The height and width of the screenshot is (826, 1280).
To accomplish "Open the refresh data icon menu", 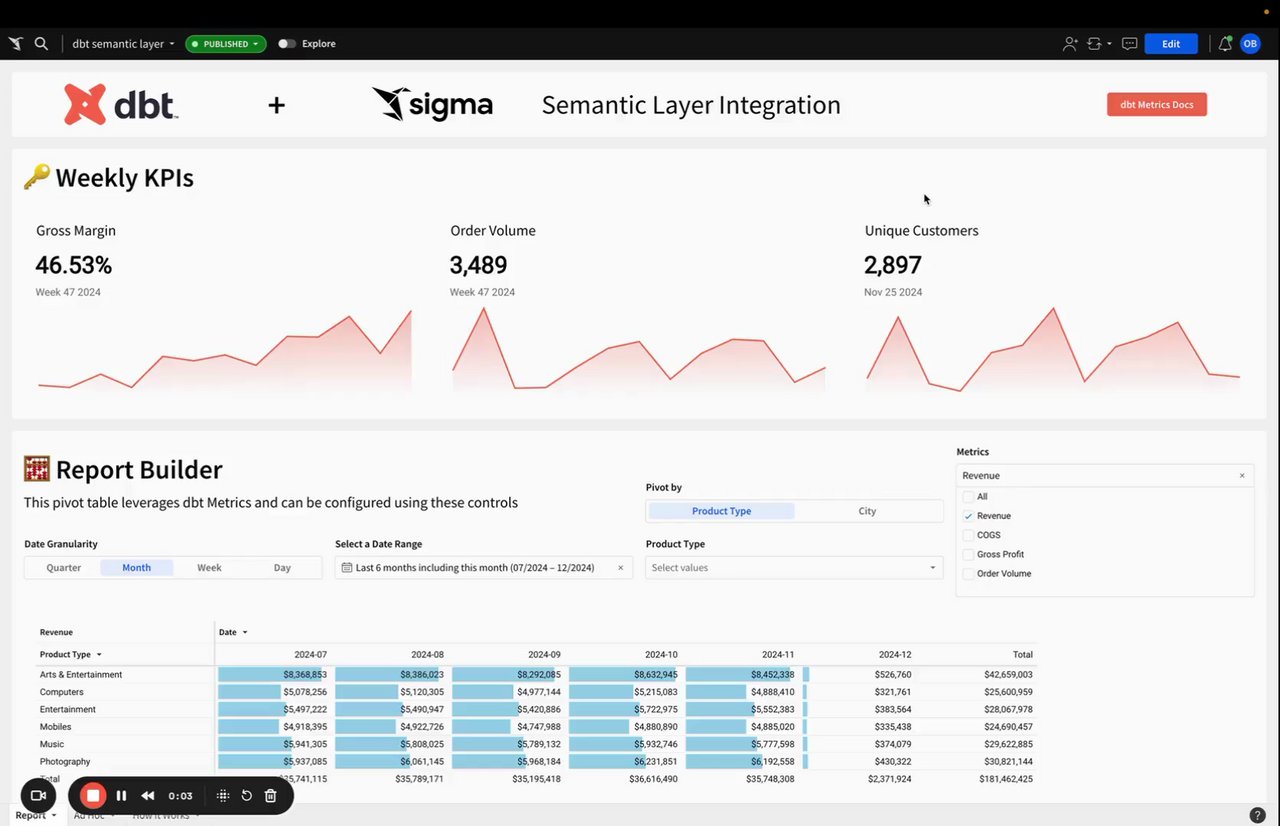I will coord(1097,44).
